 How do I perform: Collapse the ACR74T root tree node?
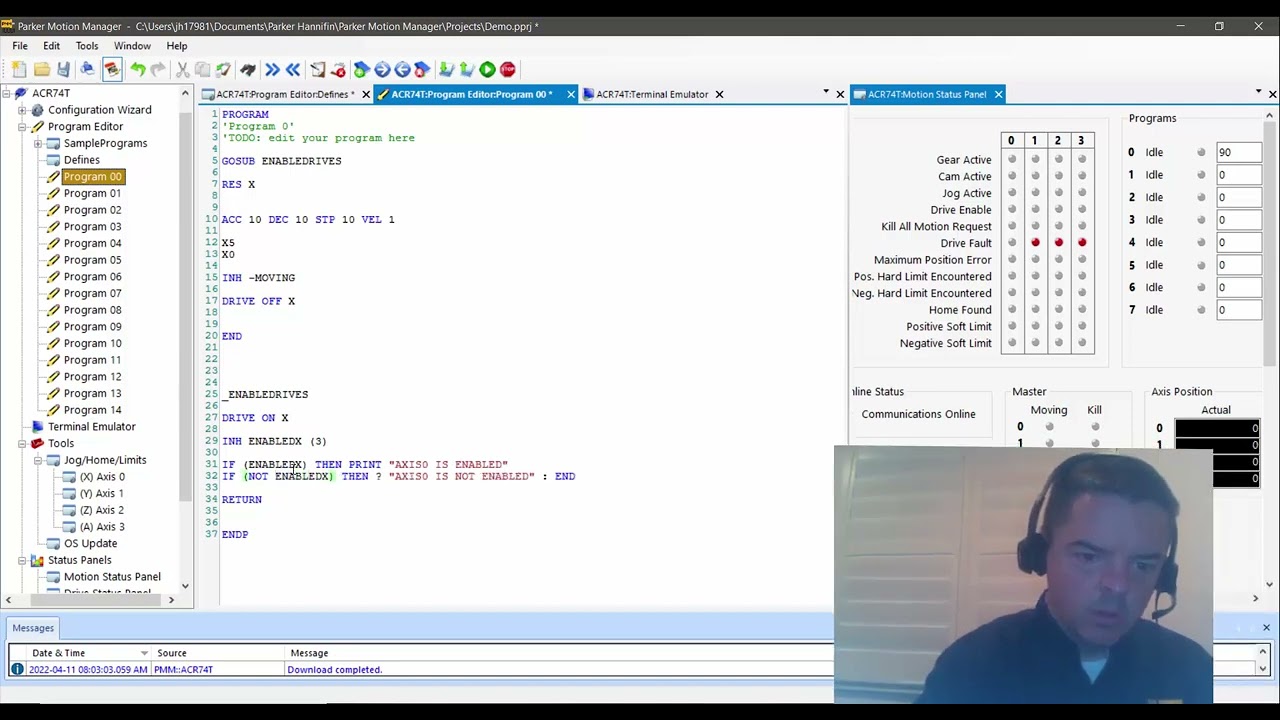(x=6, y=93)
